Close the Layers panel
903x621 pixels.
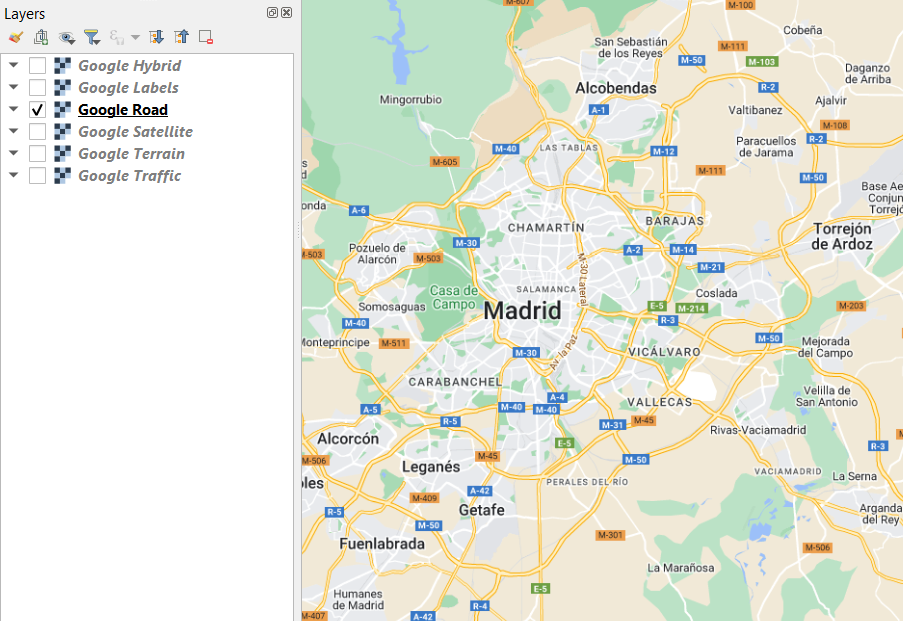pos(286,13)
